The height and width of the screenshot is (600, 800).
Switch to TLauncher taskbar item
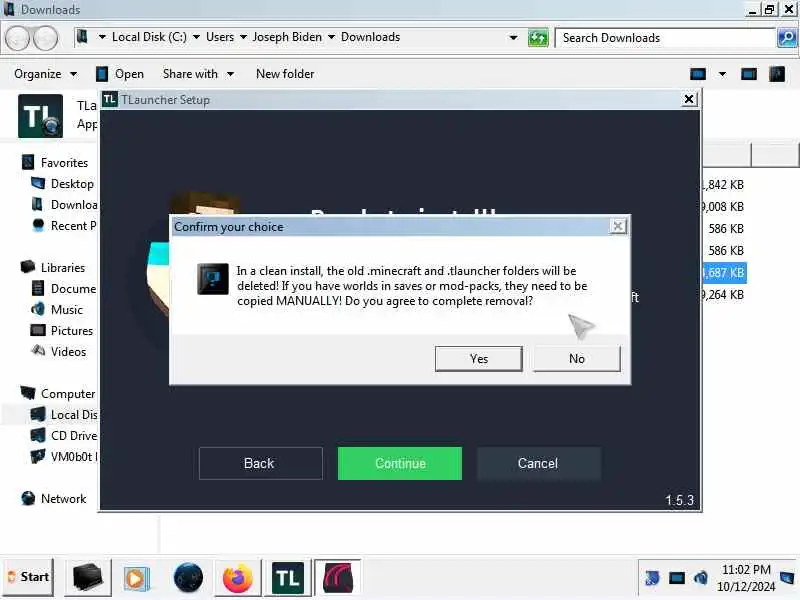[x=288, y=578]
